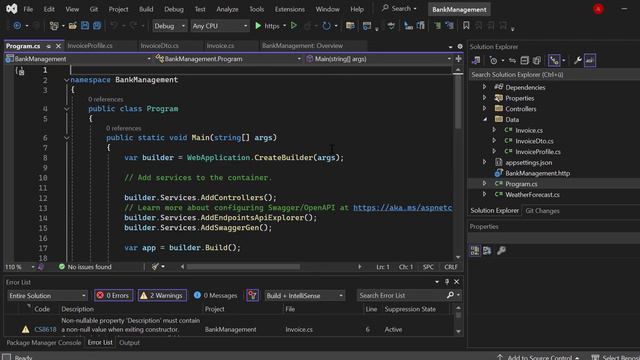The width and height of the screenshot is (640, 360).
Task: Toggle the 0 Errors filter
Action: pyautogui.click(x=113, y=296)
